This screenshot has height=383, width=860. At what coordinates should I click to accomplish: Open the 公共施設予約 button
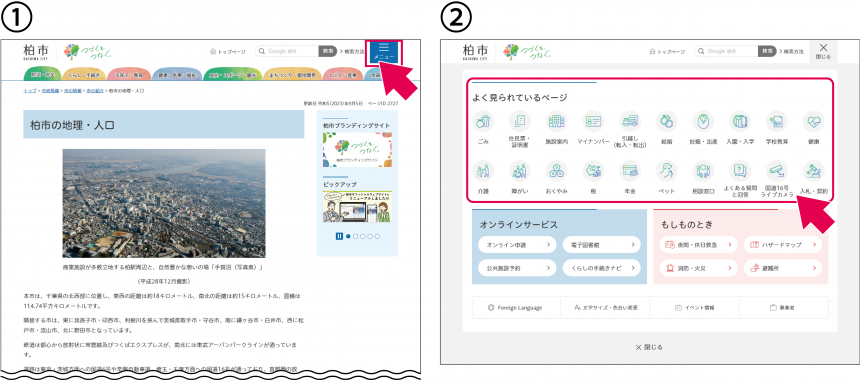(518, 268)
